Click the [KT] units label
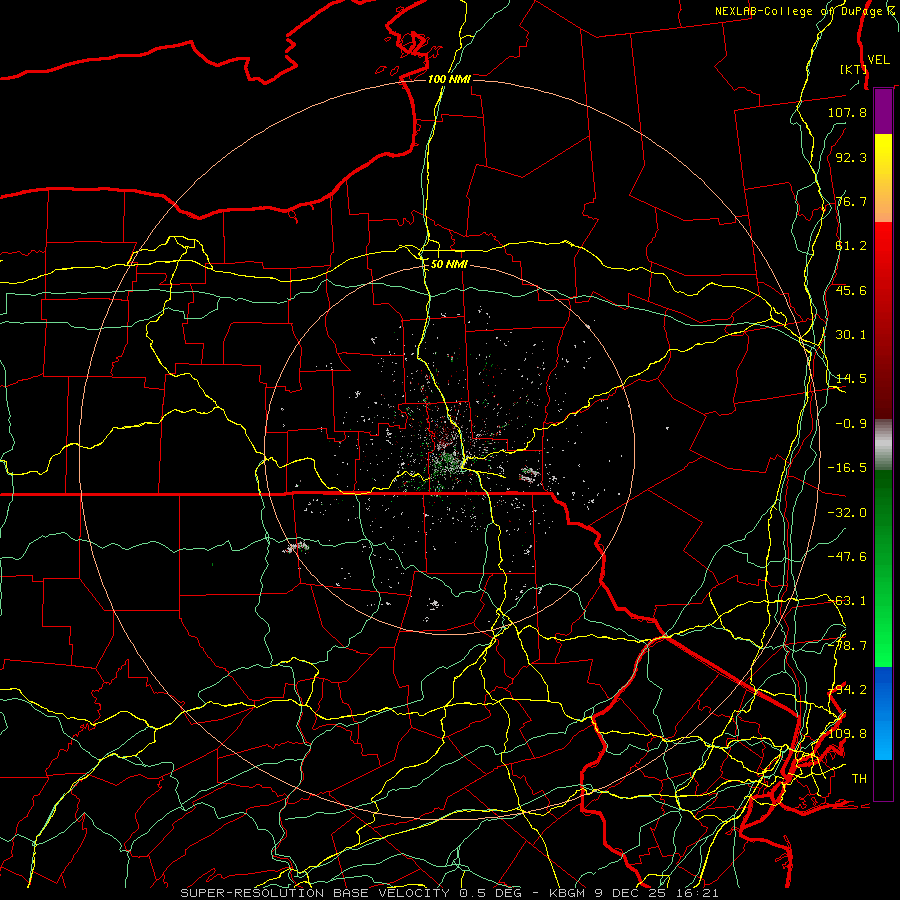Screen dimensions: 900x900 (x=853, y=69)
